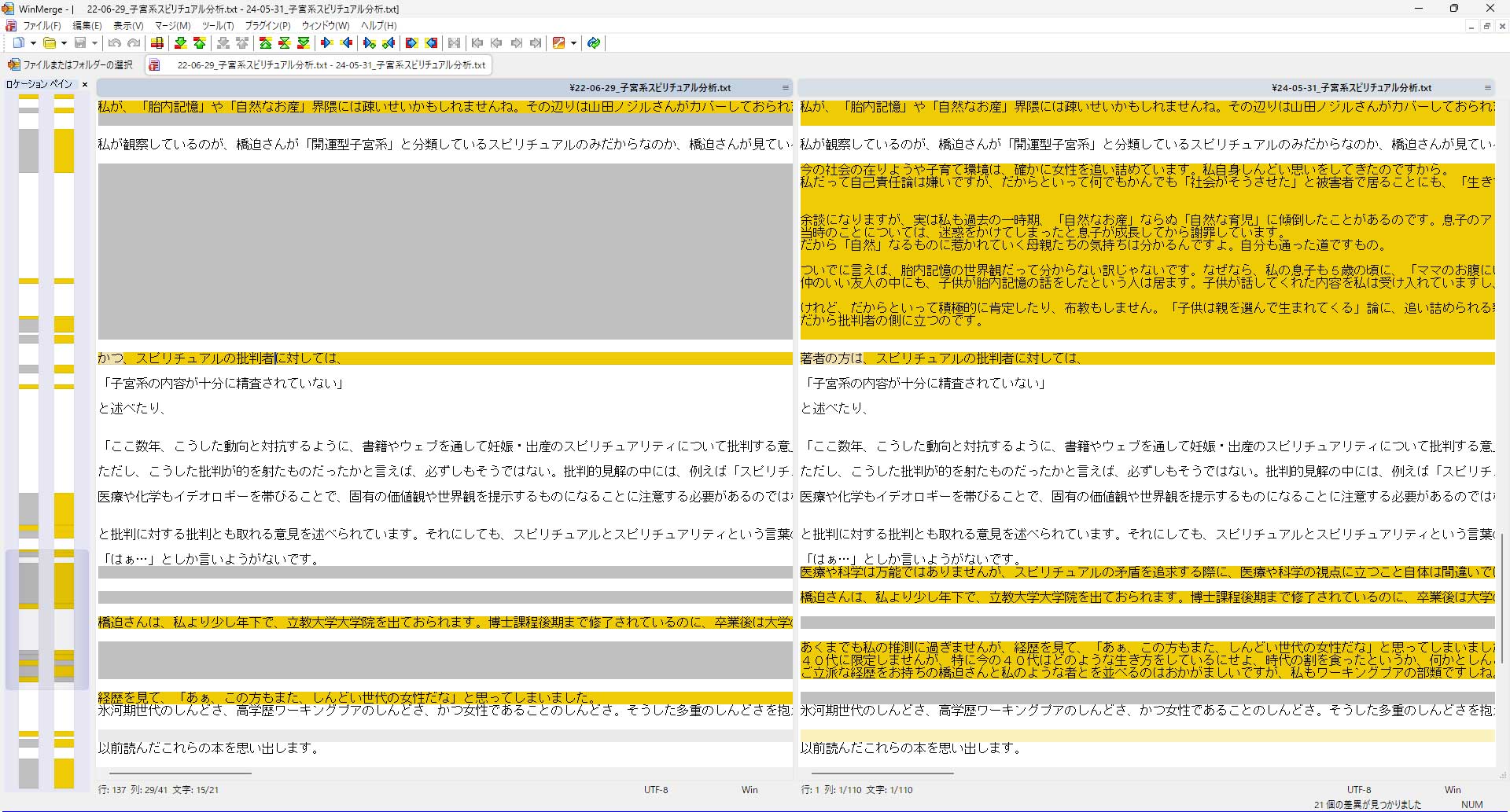Undo the last edit

point(115,43)
